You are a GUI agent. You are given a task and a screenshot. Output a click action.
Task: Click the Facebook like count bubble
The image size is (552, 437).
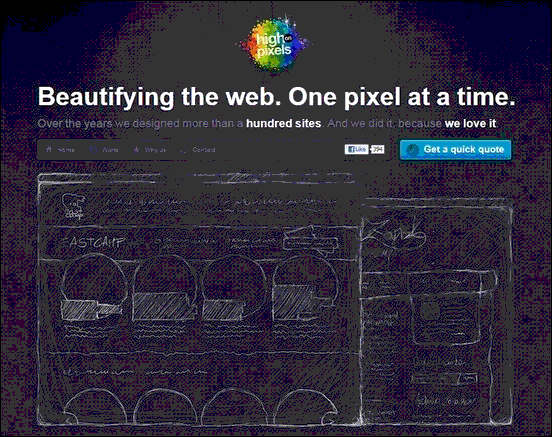point(377,149)
